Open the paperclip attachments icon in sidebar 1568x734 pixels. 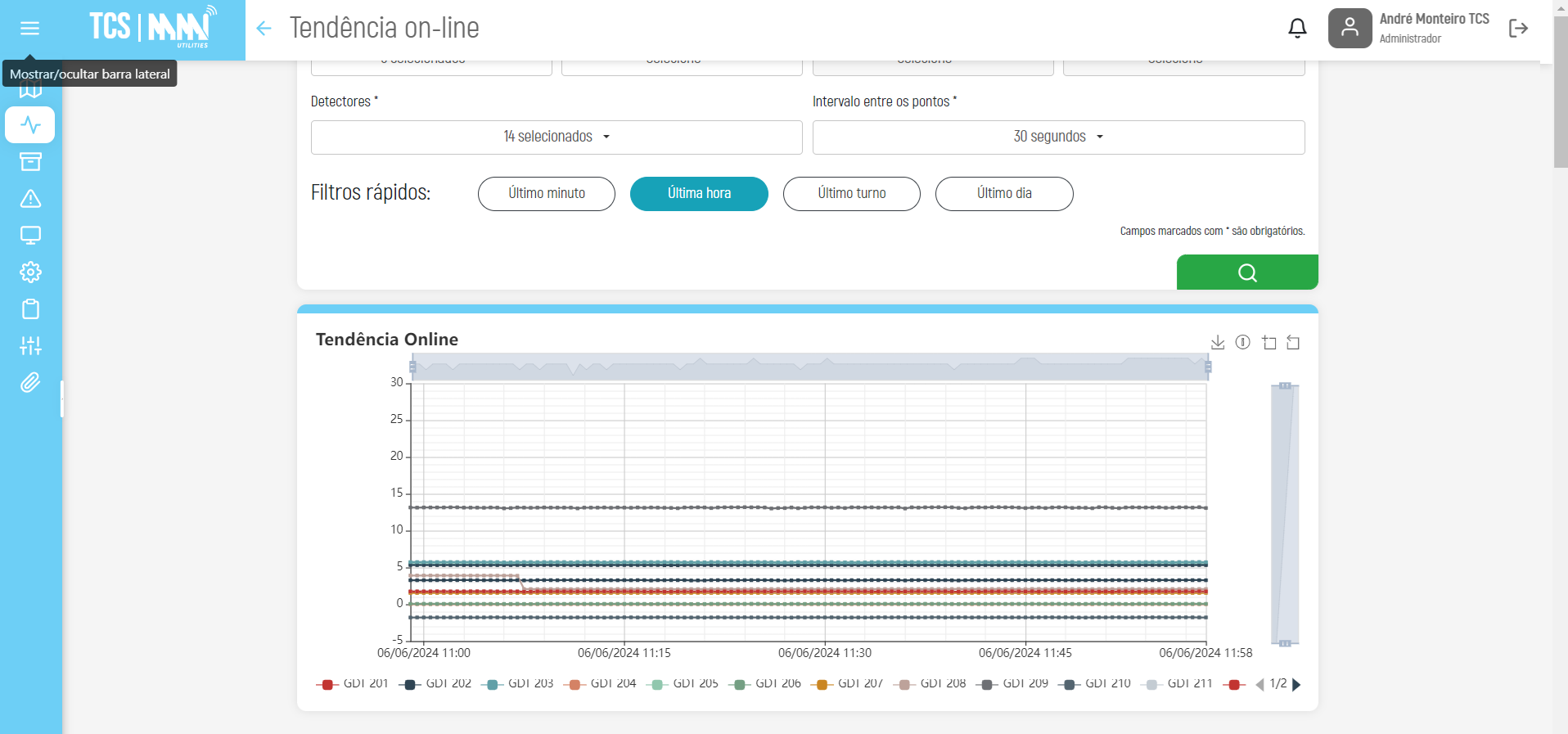click(30, 382)
